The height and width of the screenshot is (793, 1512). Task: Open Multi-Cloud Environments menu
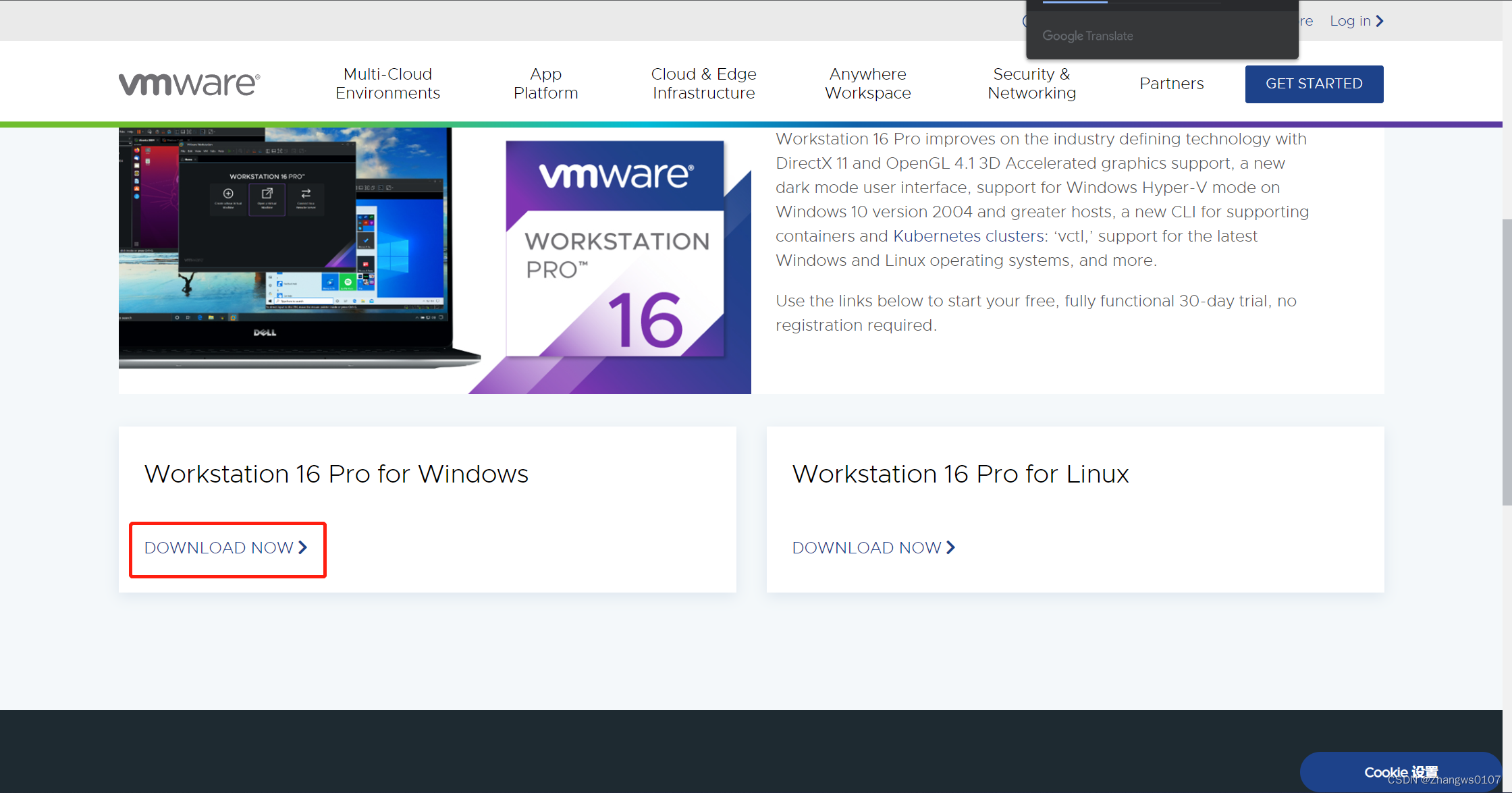click(x=387, y=84)
